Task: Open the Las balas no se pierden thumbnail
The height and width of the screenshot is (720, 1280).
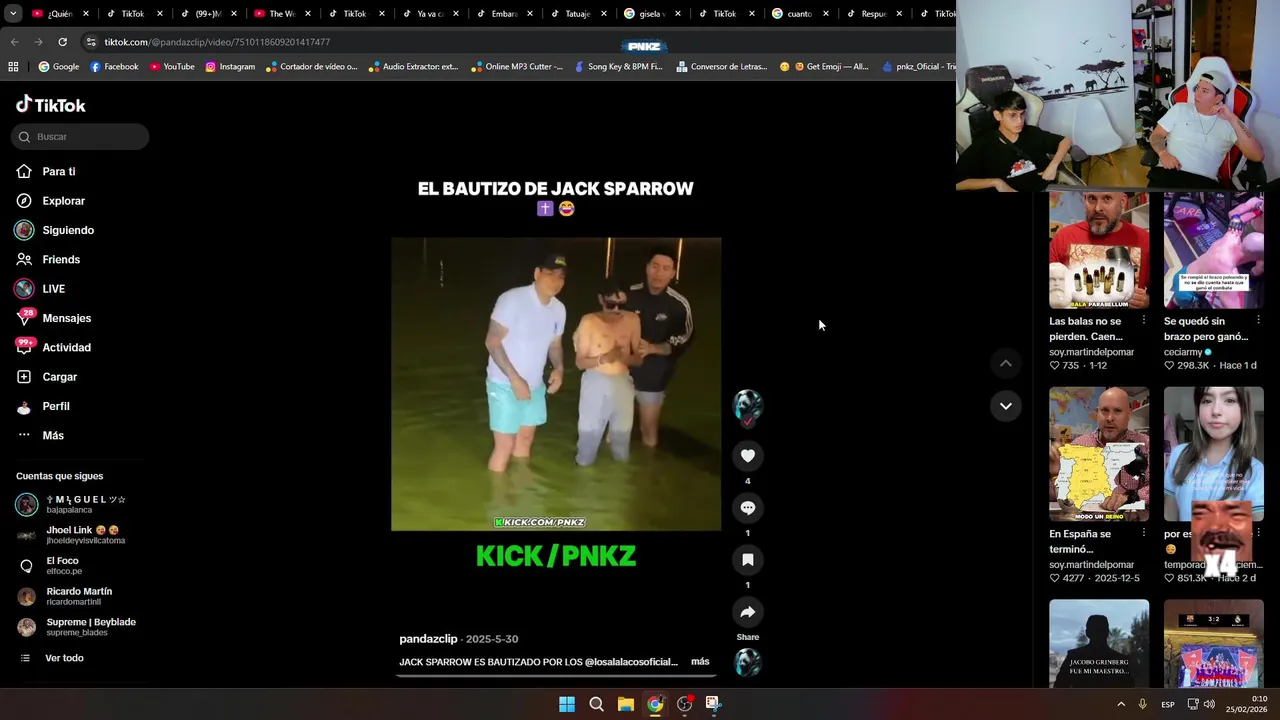Action: pyautogui.click(x=1098, y=250)
